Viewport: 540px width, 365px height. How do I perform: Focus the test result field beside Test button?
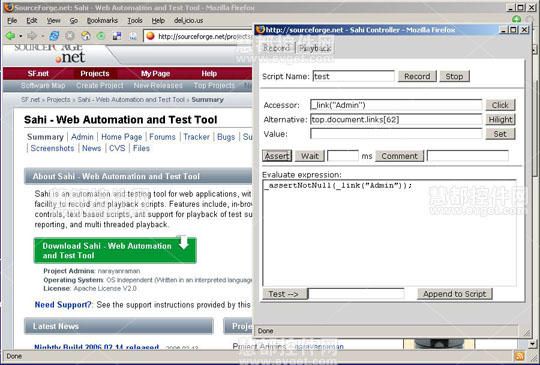(356, 294)
